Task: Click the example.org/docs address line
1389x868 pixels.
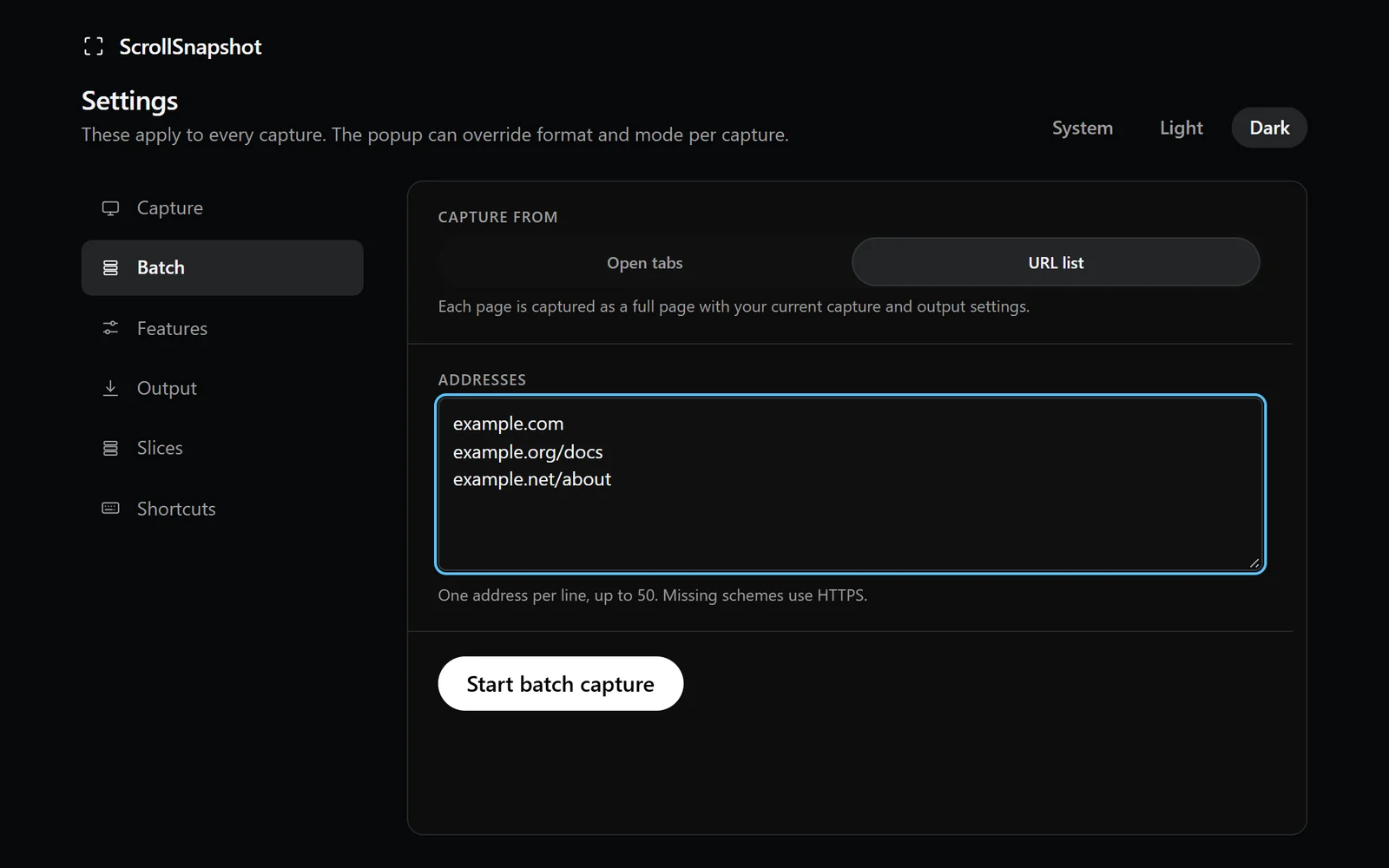Action: tap(528, 452)
